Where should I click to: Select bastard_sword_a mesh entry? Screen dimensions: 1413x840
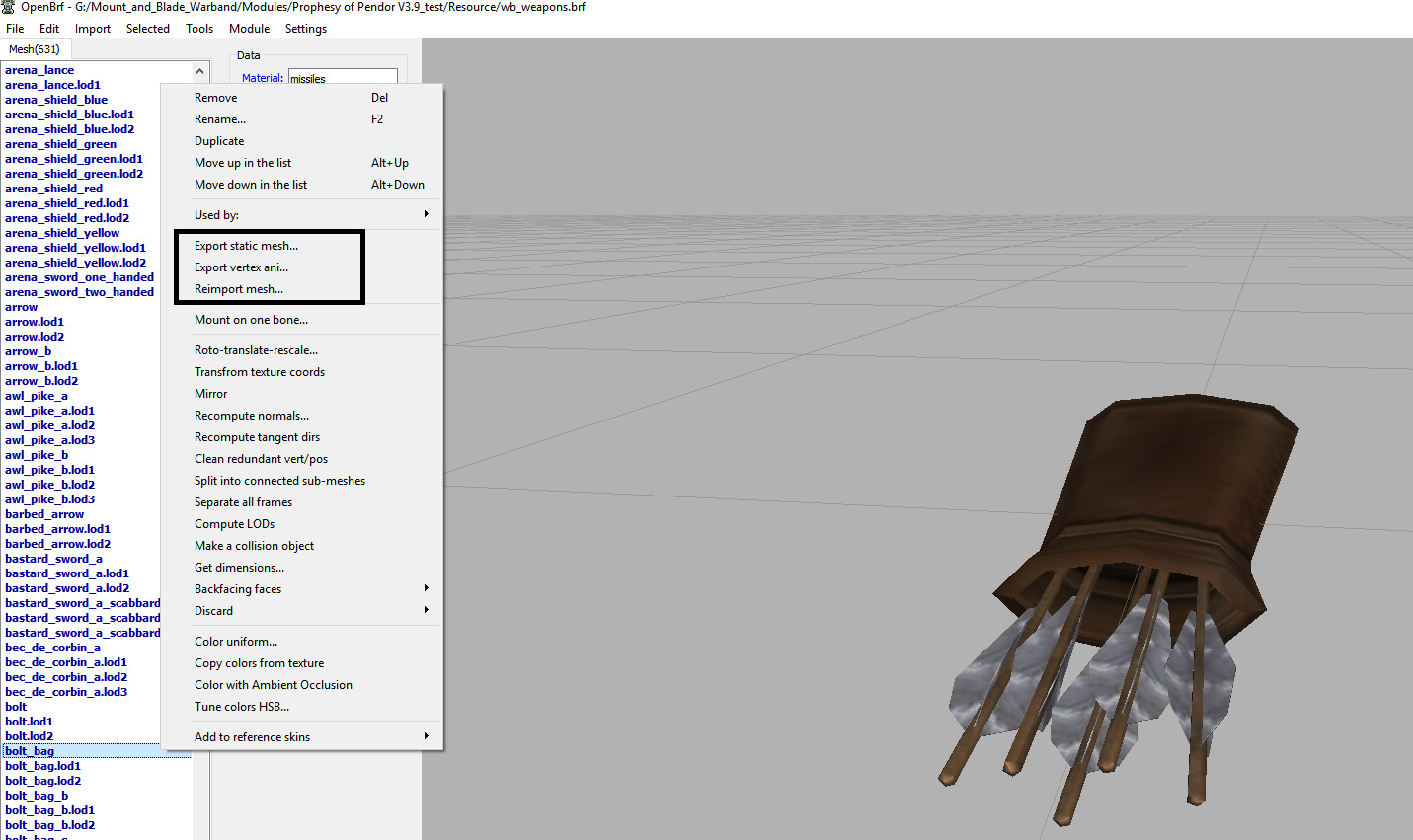[x=53, y=559]
